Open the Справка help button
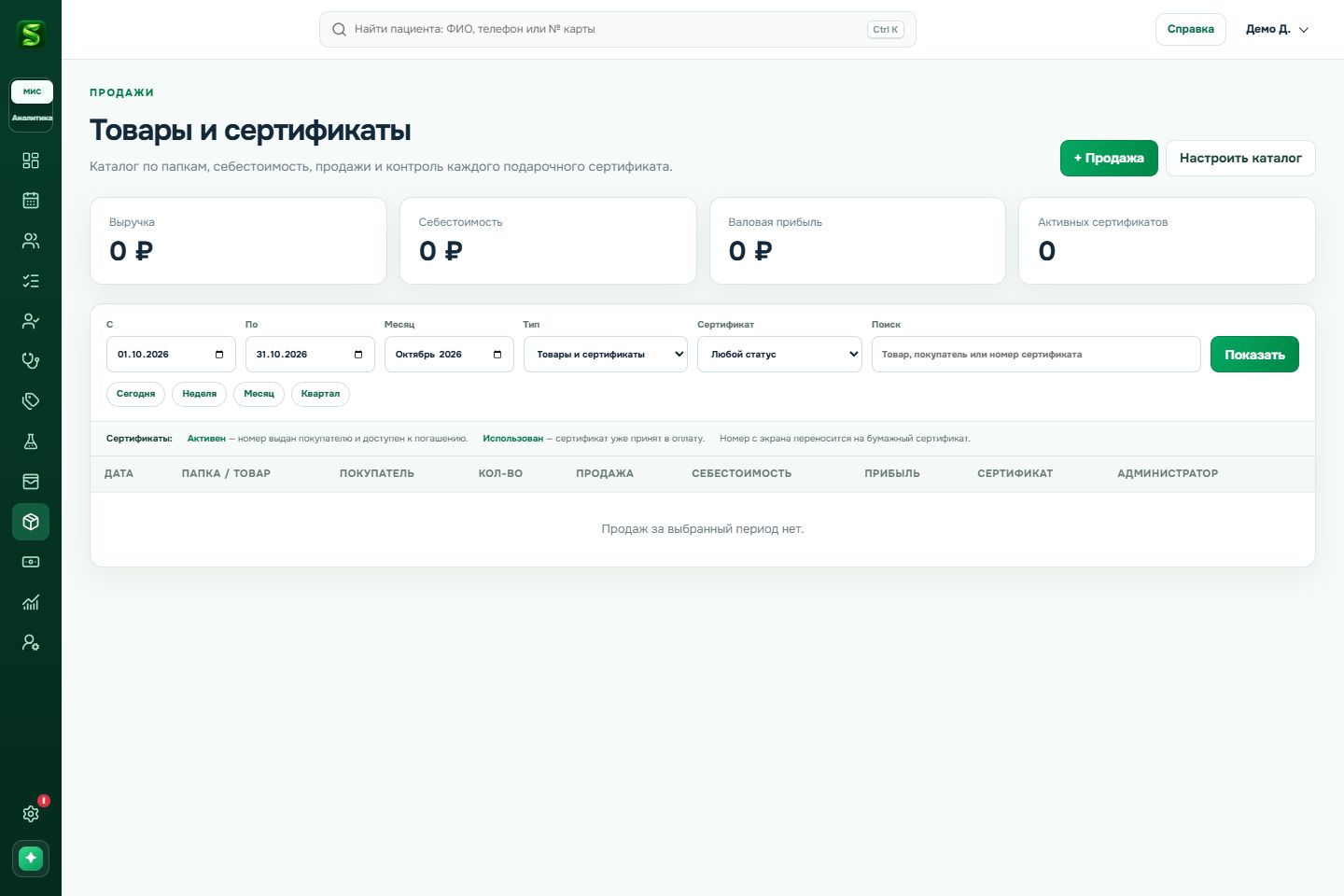Image resolution: width=1344 pixels, height=896 pixels. (x=1190, y=29)
